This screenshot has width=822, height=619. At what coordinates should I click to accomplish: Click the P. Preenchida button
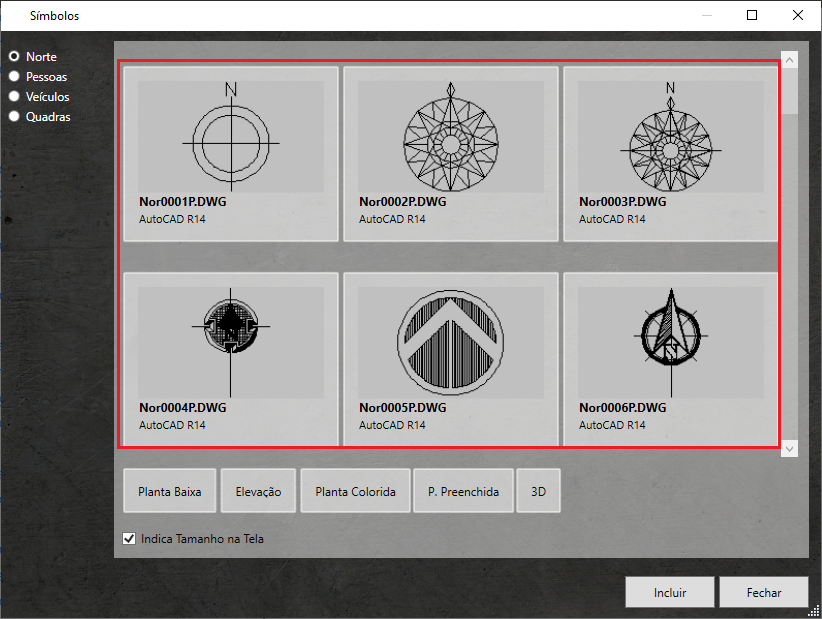click(x=463, y=491)
